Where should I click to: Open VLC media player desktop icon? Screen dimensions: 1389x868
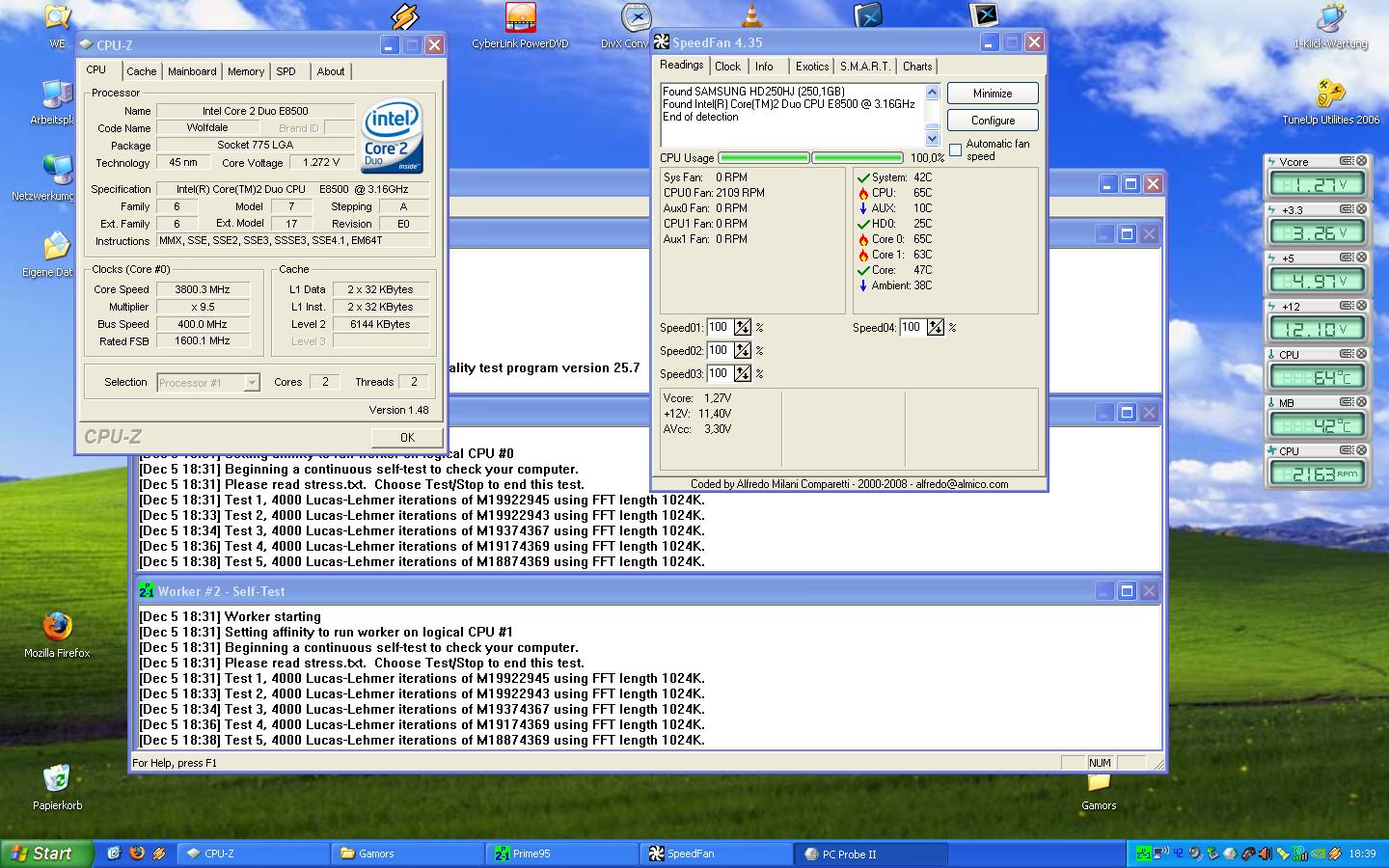[x=750, y=15]
